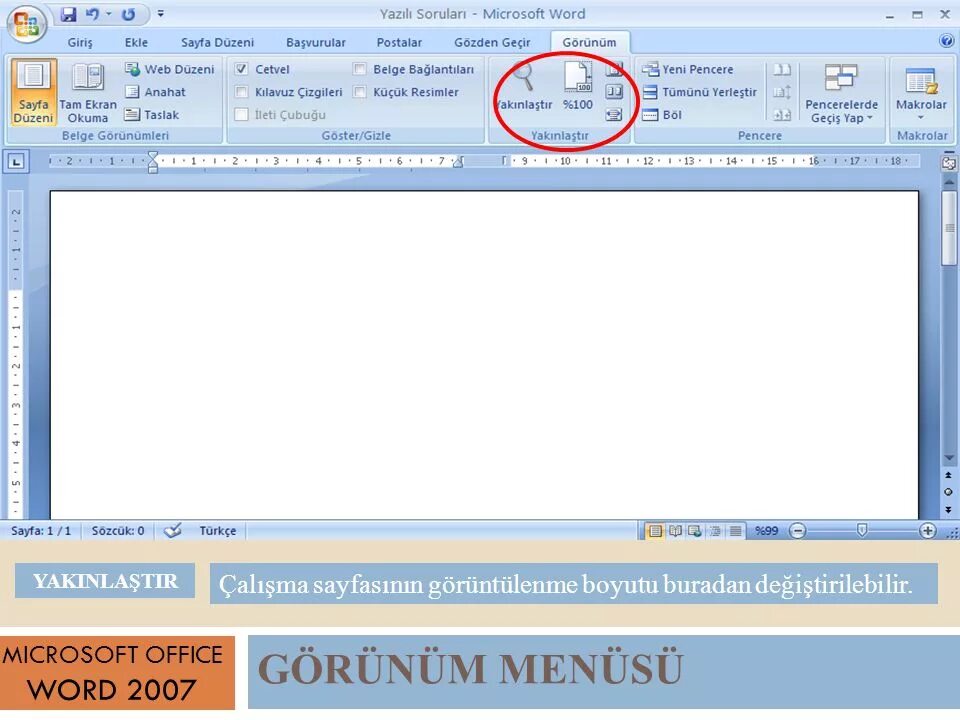Click Sayfa: 1 / 1 status indicator
Screen dimensions: 960x720
[x=41, y=531]
